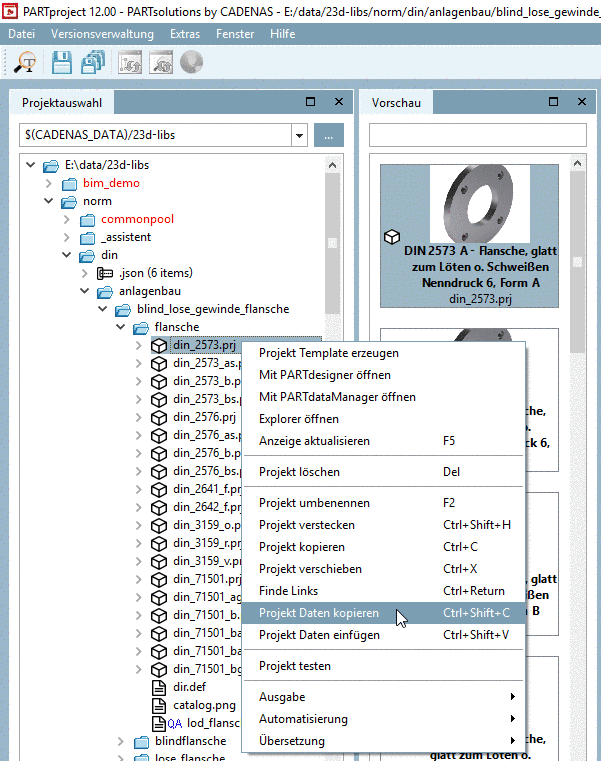This screenshot has width=601, height=761.
Task: Click the PARTproject app icon in title bar
Action: 10,11
